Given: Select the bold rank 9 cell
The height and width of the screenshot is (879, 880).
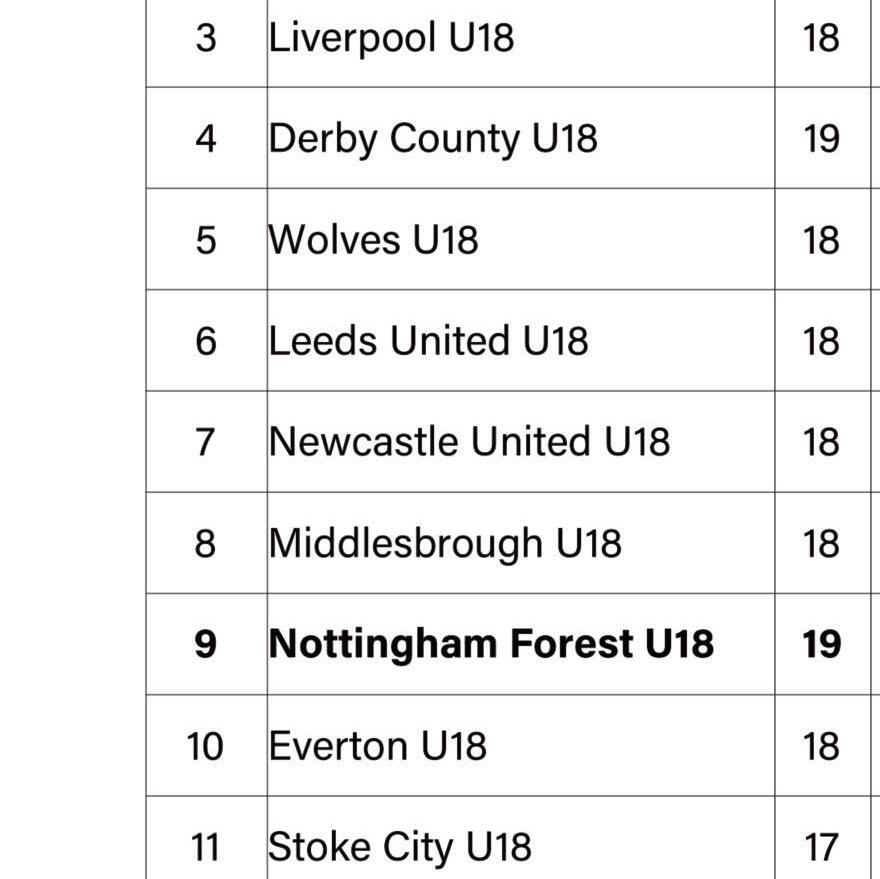Looking at the screenshot, I should [x=205, y=644].
